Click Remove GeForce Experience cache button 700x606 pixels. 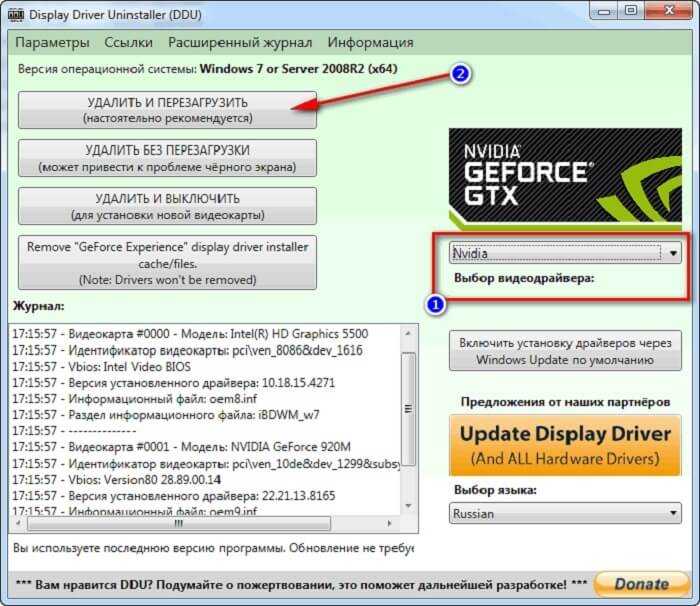click(167, 263)
